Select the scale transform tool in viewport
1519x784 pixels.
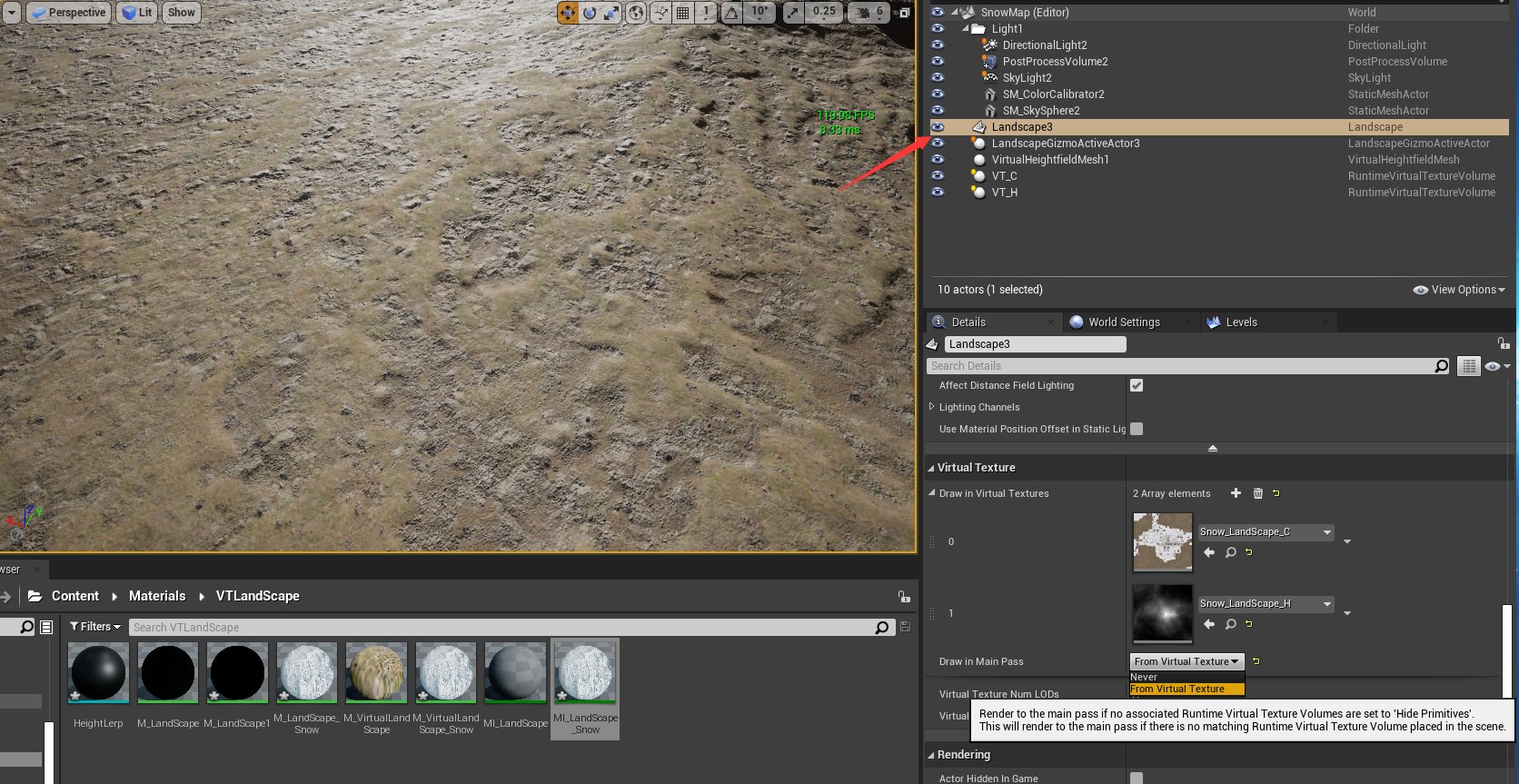tap(611, 13)
